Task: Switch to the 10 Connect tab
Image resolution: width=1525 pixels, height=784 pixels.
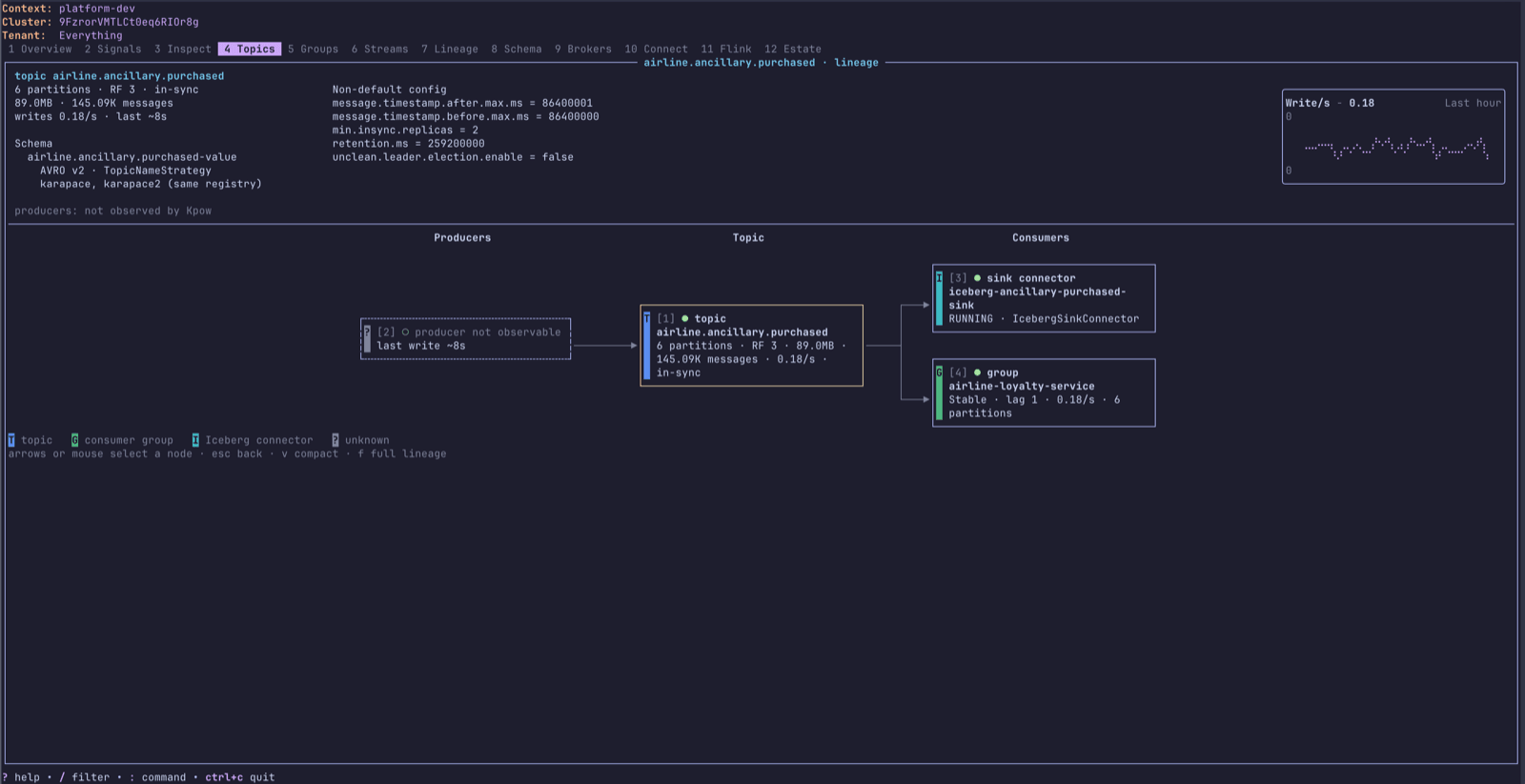Action: [x=656, y=50]
